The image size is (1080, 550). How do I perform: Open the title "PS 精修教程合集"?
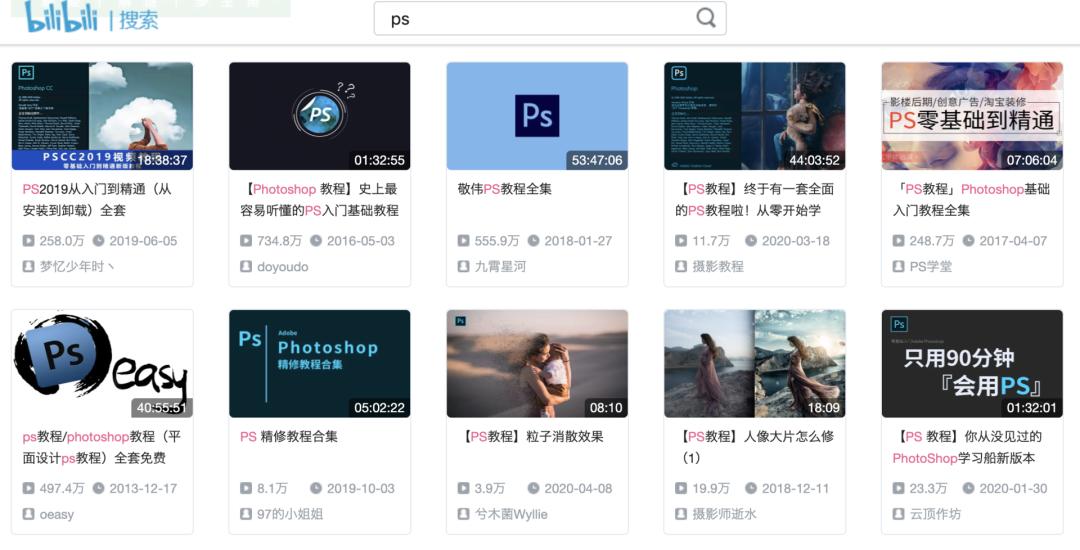tap(289, 437)
